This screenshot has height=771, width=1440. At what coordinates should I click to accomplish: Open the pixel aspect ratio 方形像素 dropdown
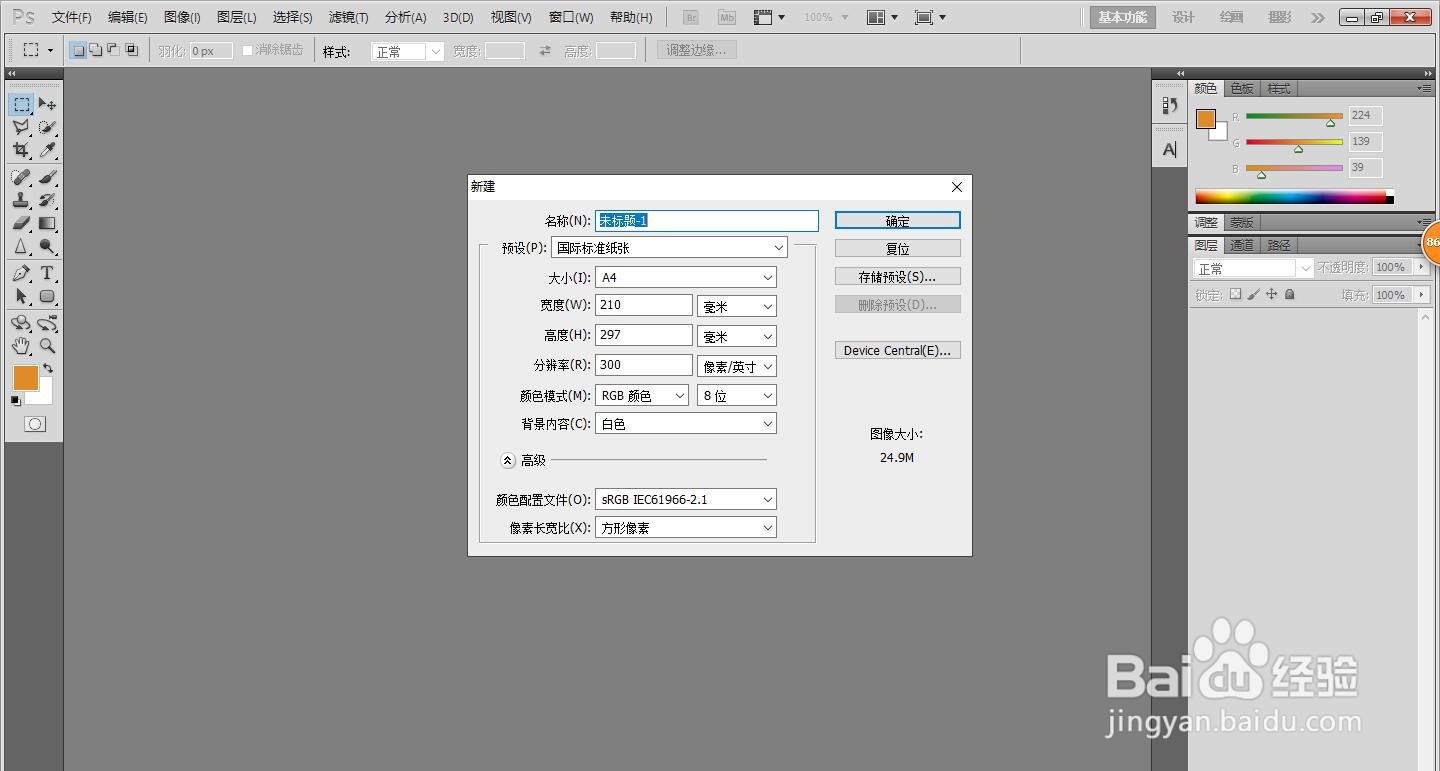(686, 528)
